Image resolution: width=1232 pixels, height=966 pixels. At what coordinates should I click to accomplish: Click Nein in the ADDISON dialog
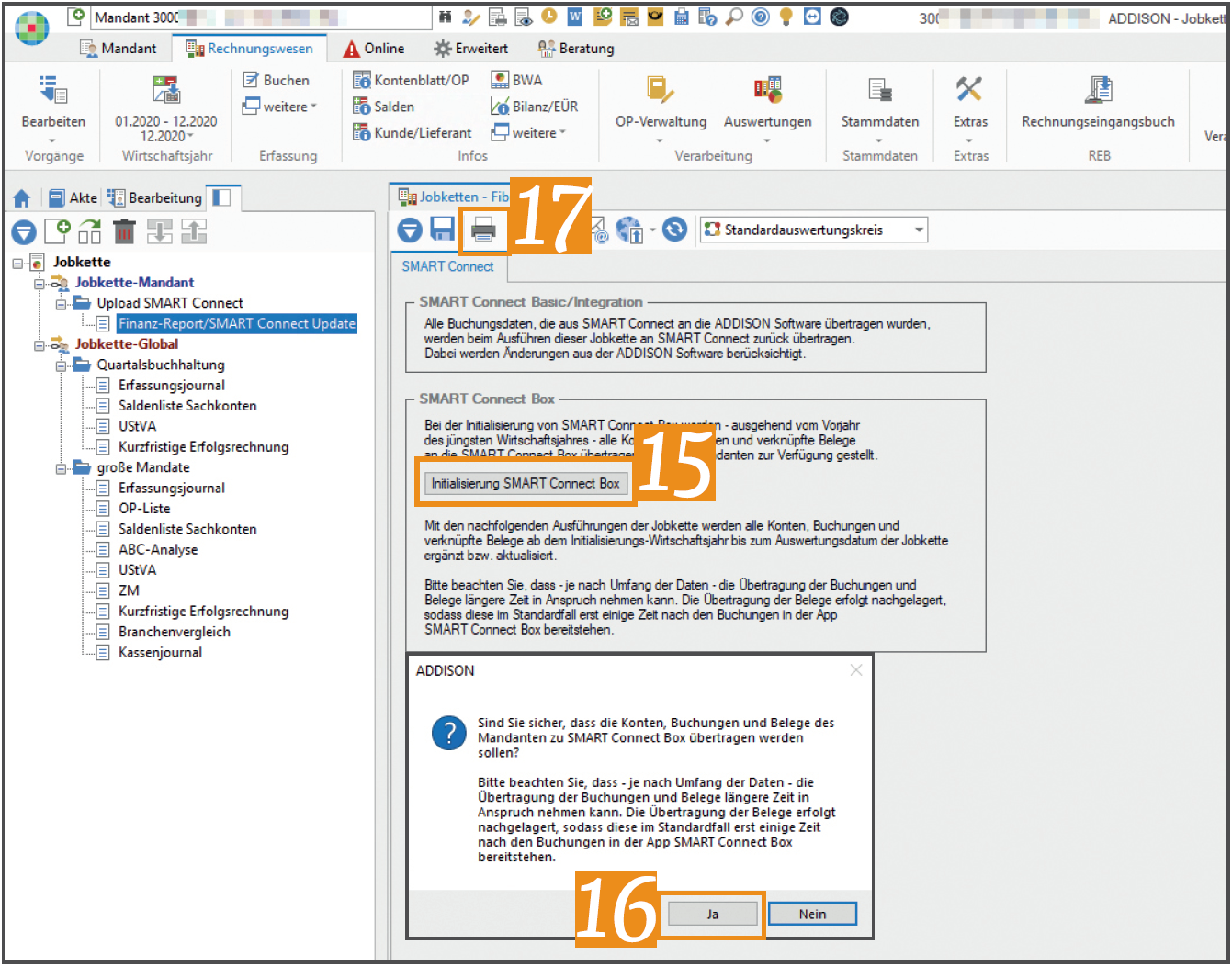tap(812, 914)
